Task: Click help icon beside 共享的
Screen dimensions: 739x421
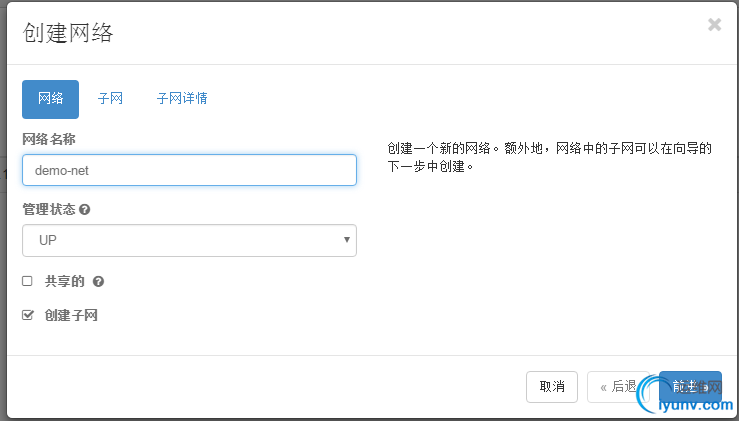Action: point(98,282)
